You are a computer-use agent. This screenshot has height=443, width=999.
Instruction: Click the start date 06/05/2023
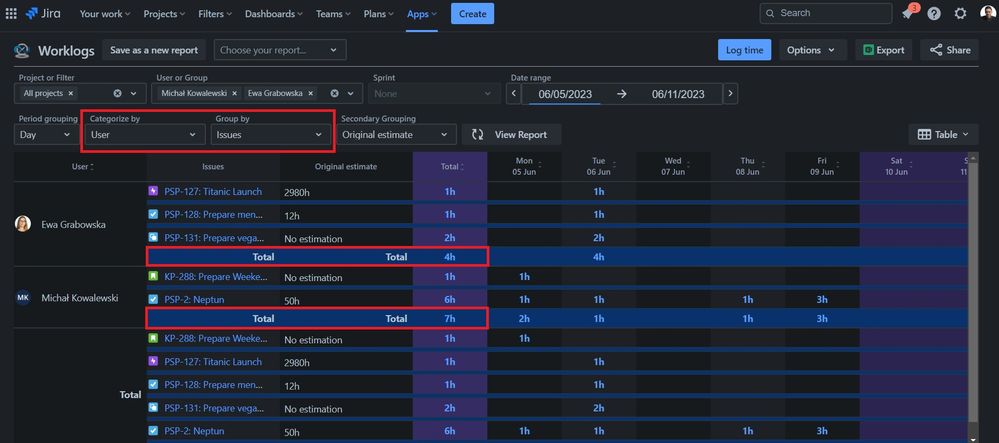(564, 94)
